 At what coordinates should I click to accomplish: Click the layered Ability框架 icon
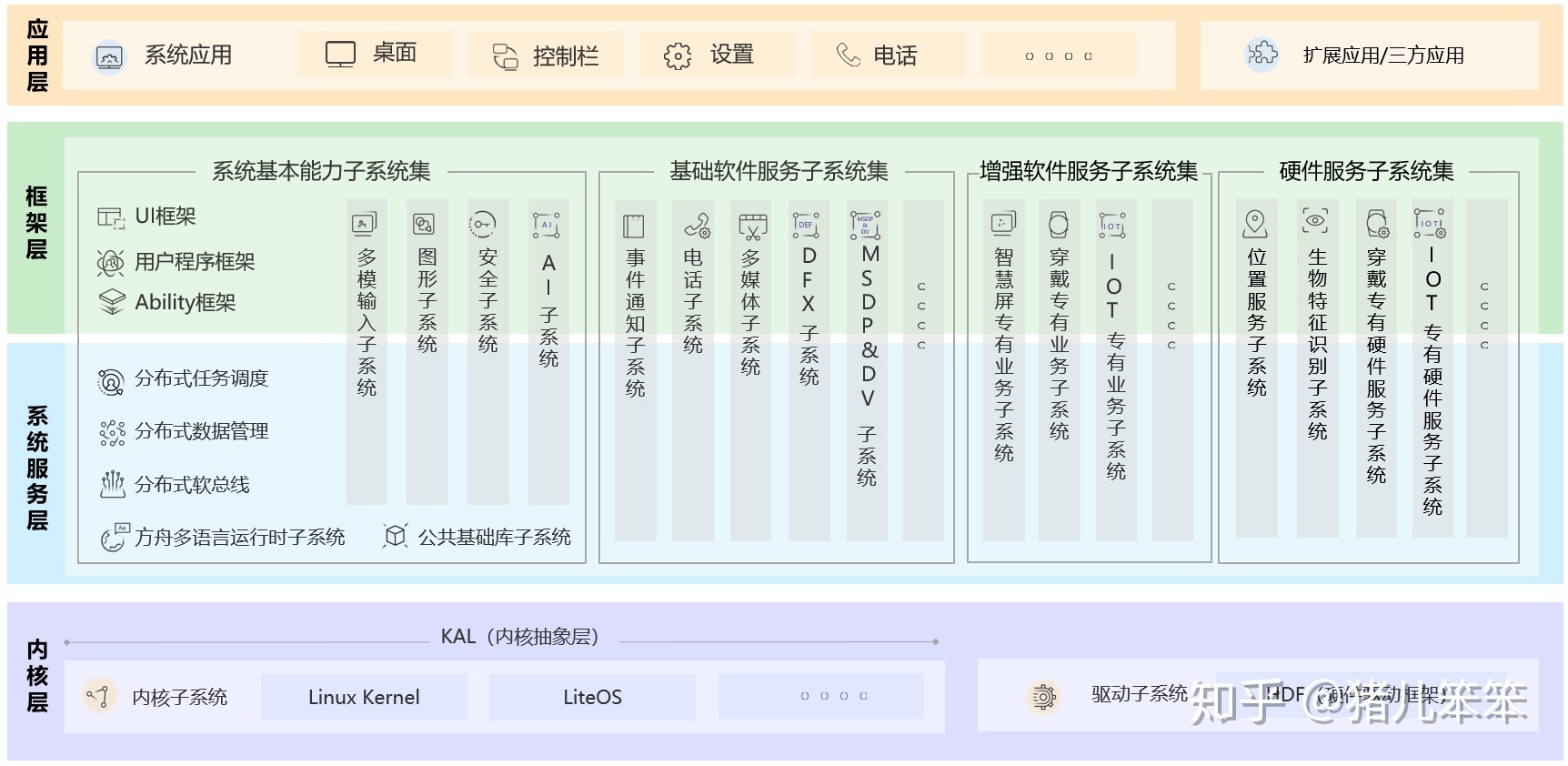click(111, 302)
